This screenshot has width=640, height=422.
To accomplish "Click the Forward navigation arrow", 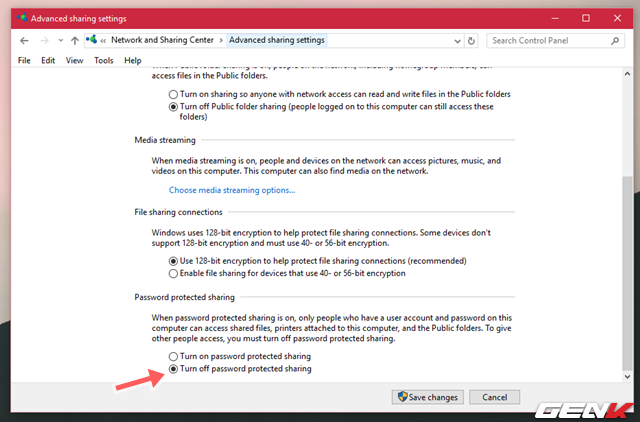I will [46, 40].
